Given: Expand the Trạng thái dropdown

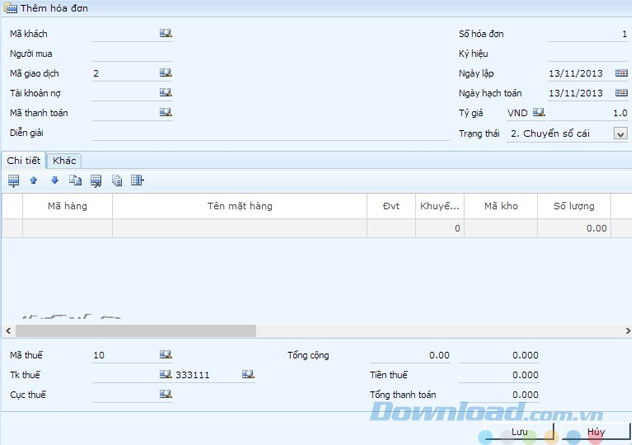Looking at the screenshot, I should point(620,133).
